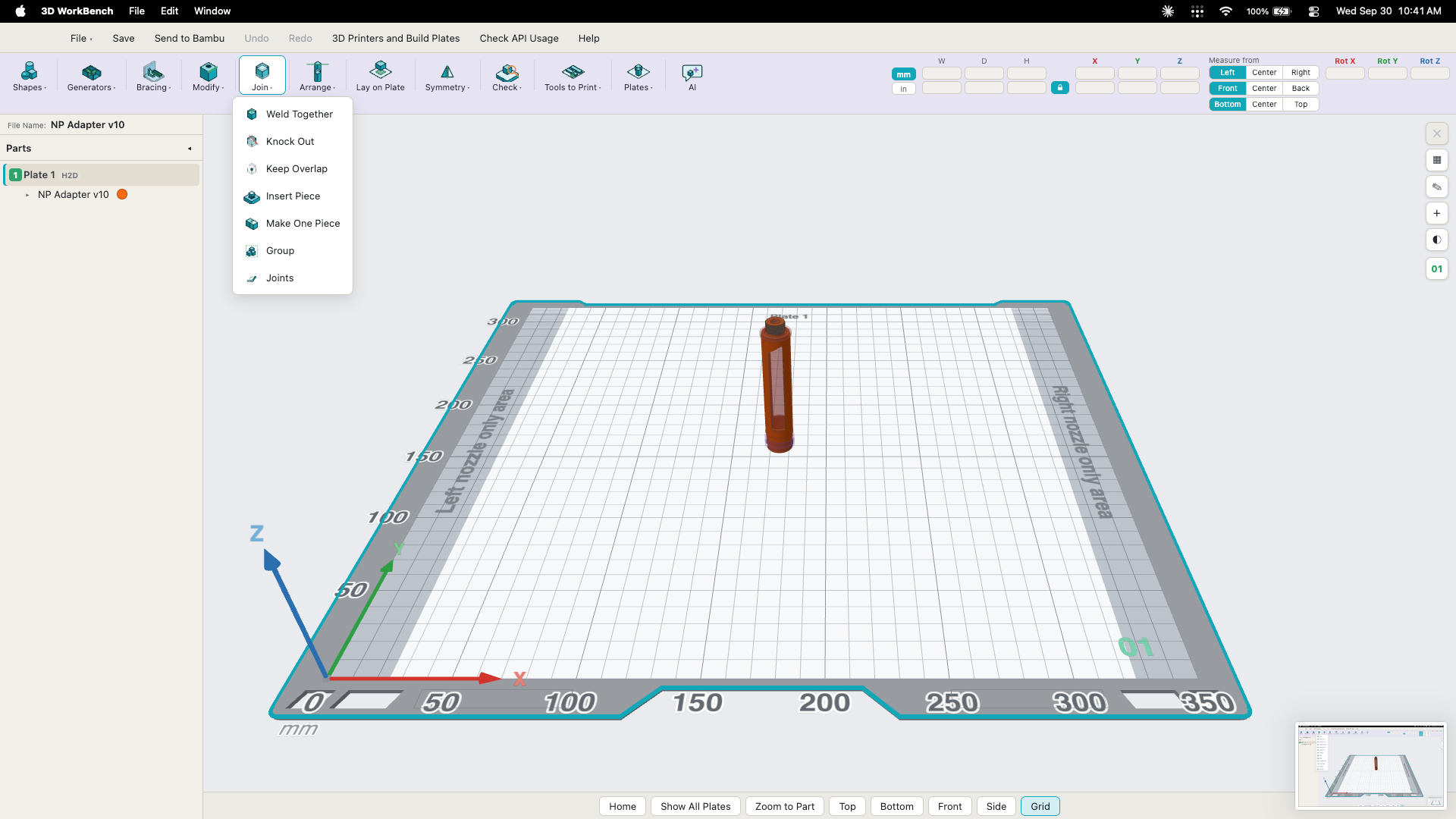Select Plate 1 in Parts list
The image size is (1456, 819).
(102, 175)
